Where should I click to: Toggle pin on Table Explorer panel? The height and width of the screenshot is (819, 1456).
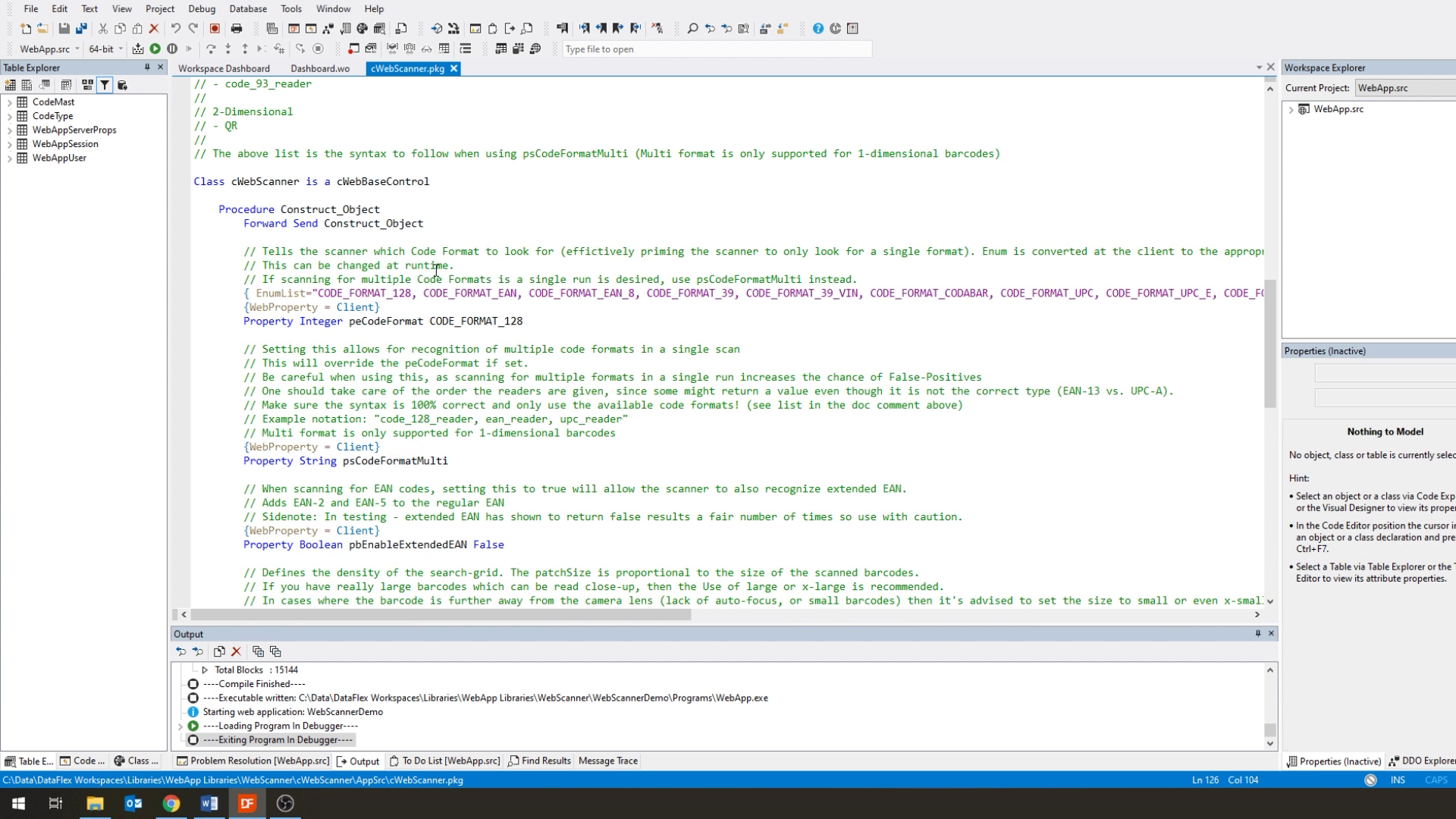147,67
